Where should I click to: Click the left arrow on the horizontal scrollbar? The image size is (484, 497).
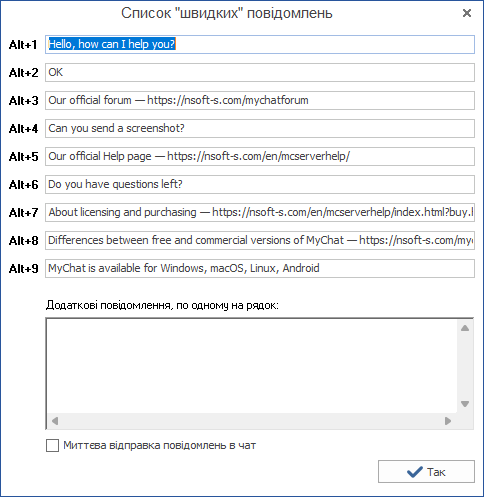[55, 421]
